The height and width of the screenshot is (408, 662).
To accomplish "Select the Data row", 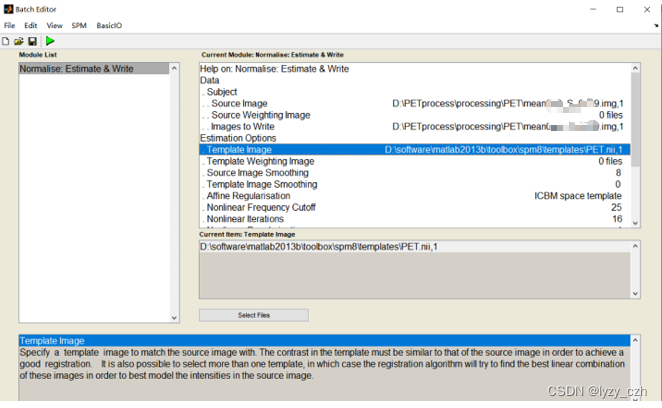I will pyautogui.click(x=415, y=80).
